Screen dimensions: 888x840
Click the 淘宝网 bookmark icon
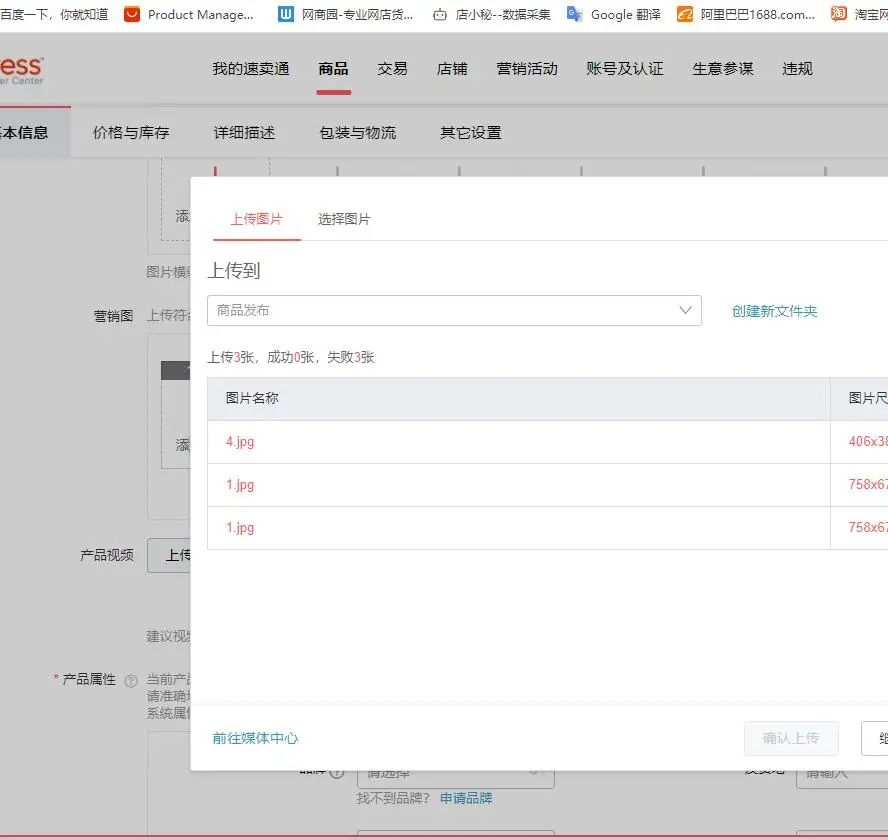click(x=838, y=14)
